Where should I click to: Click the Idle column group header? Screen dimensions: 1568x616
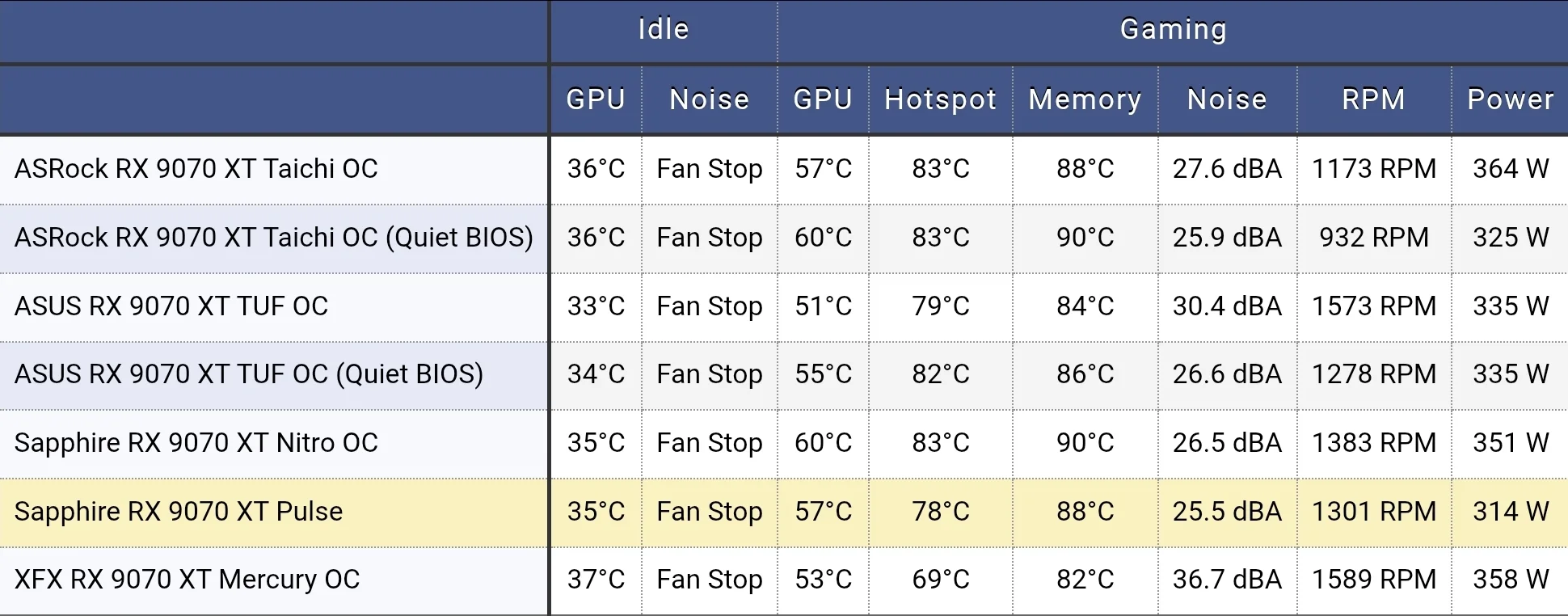(x=663, y=30)
